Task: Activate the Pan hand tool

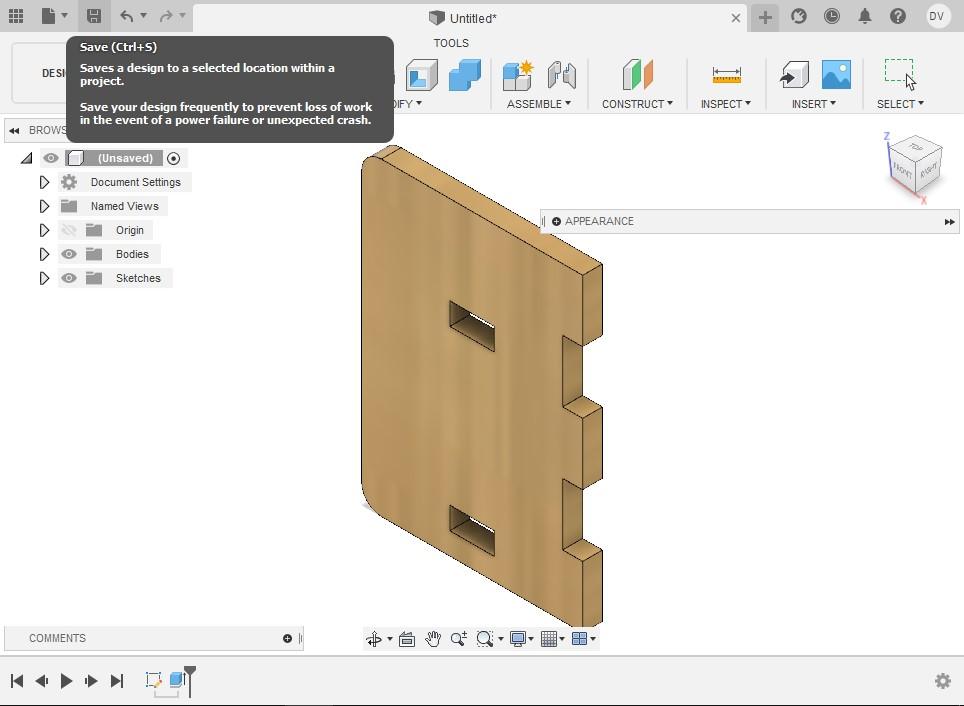Action: pos(433,639)
